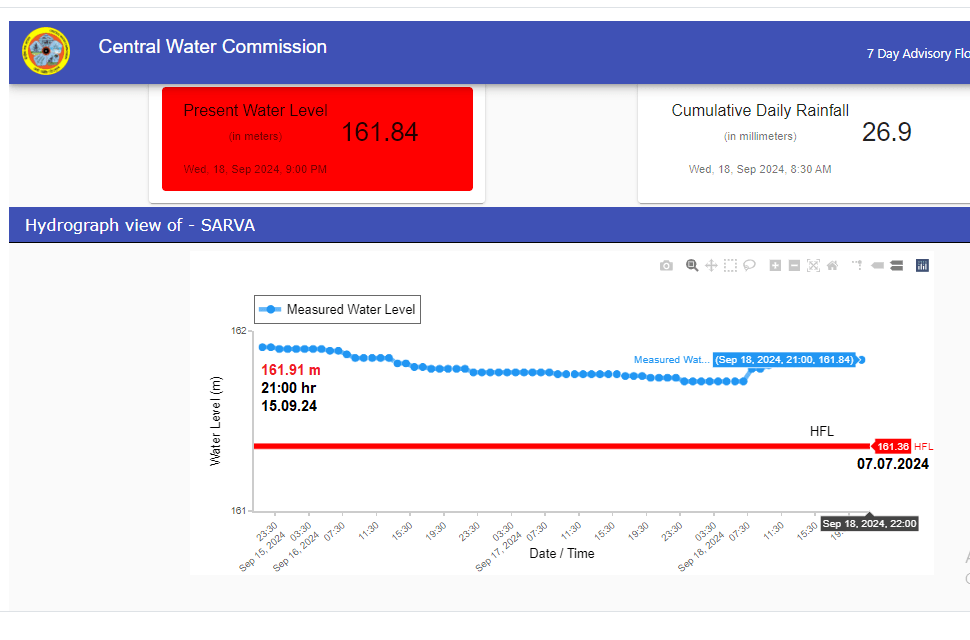Click the red Present Water Level card
Viewport: 970px width, 640px height.
tap(317, 138)
